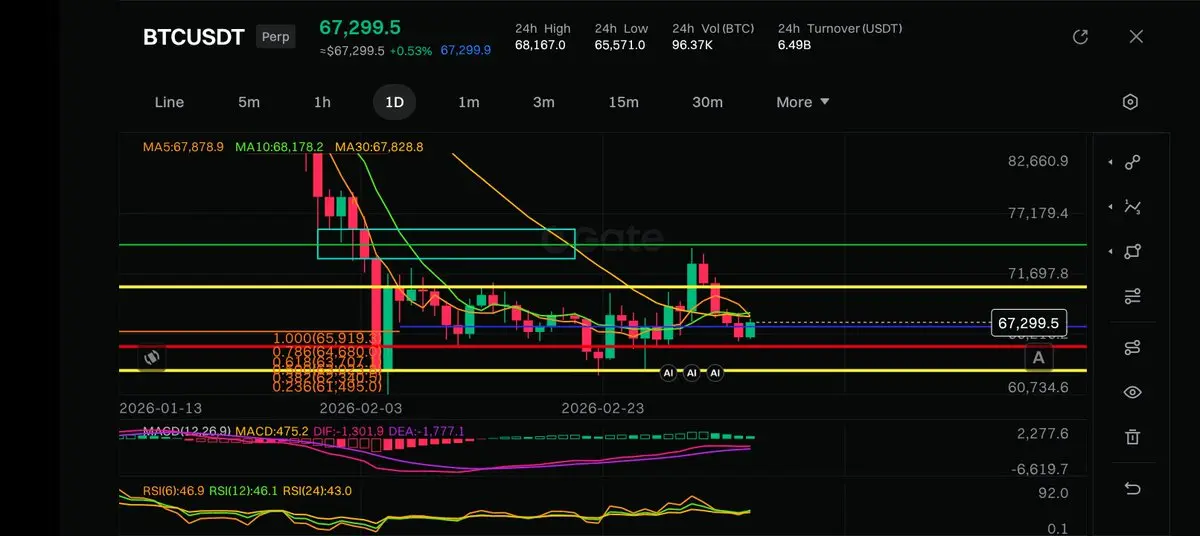This screenshot has height=536, width=1200.
Task: Click the linked nodes tool icon
Action: [1132, 348]
